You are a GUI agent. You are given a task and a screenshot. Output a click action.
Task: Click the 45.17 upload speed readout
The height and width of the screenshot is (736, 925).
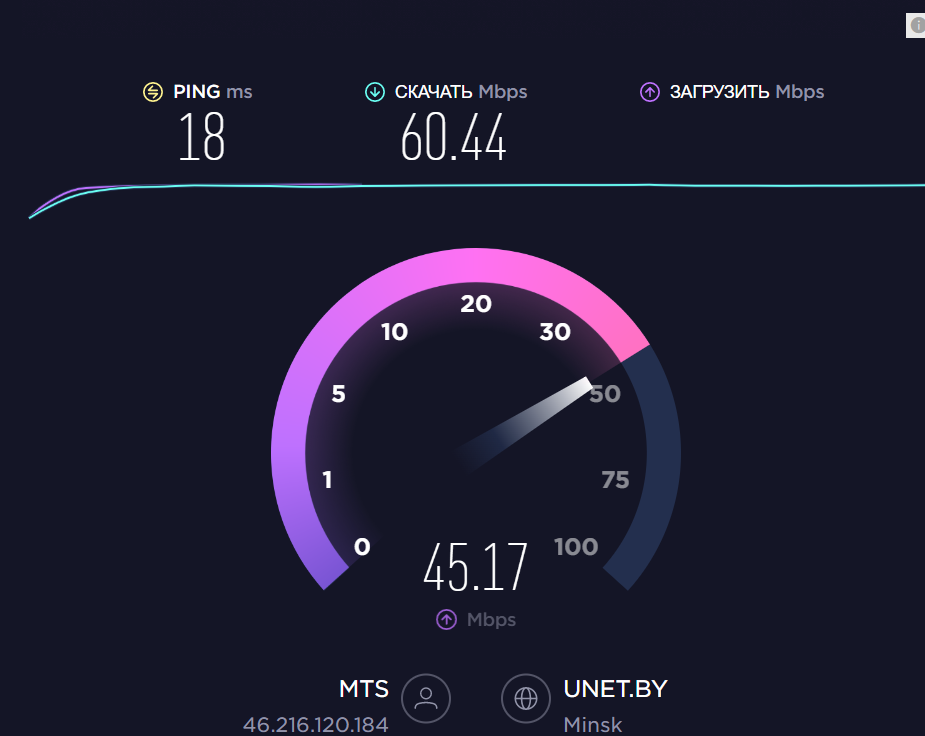click(x=475, y=567)
